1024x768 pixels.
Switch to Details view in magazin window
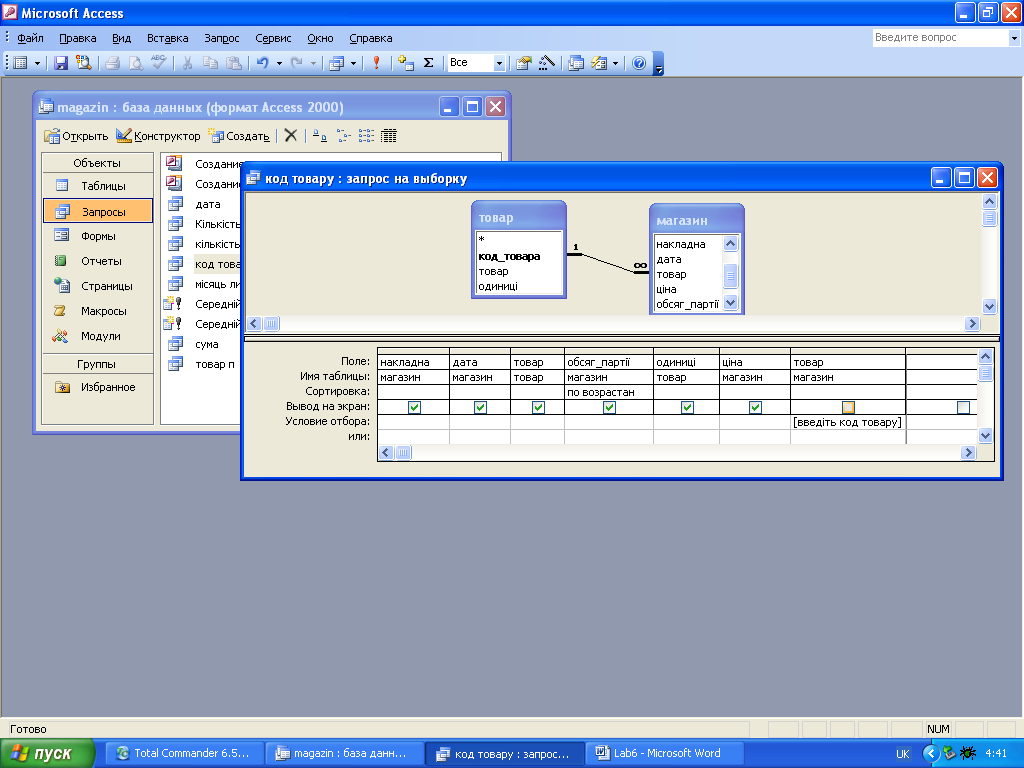tap(389, 135)
